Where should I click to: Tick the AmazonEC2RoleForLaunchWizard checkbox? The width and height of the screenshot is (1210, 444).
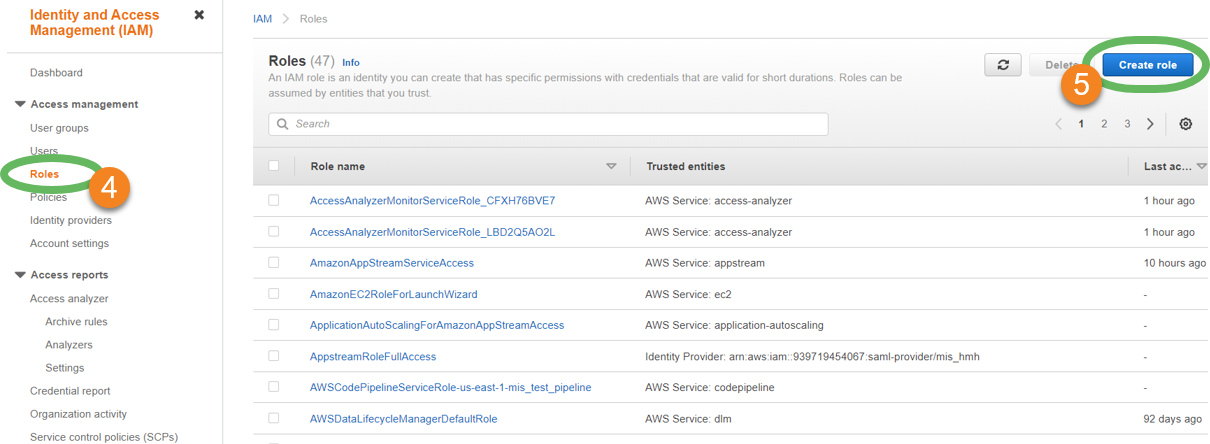pos(274,294)
